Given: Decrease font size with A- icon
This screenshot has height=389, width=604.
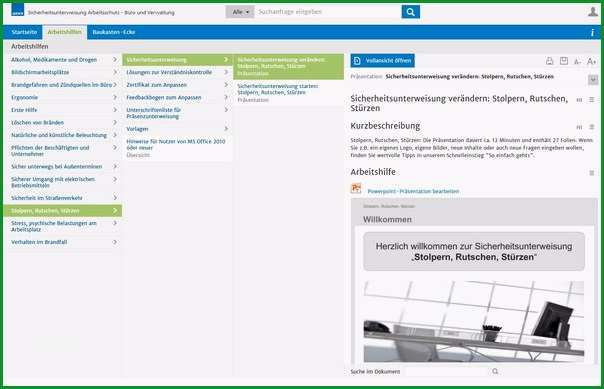Looking at the screenshot, I should point(577,62).
